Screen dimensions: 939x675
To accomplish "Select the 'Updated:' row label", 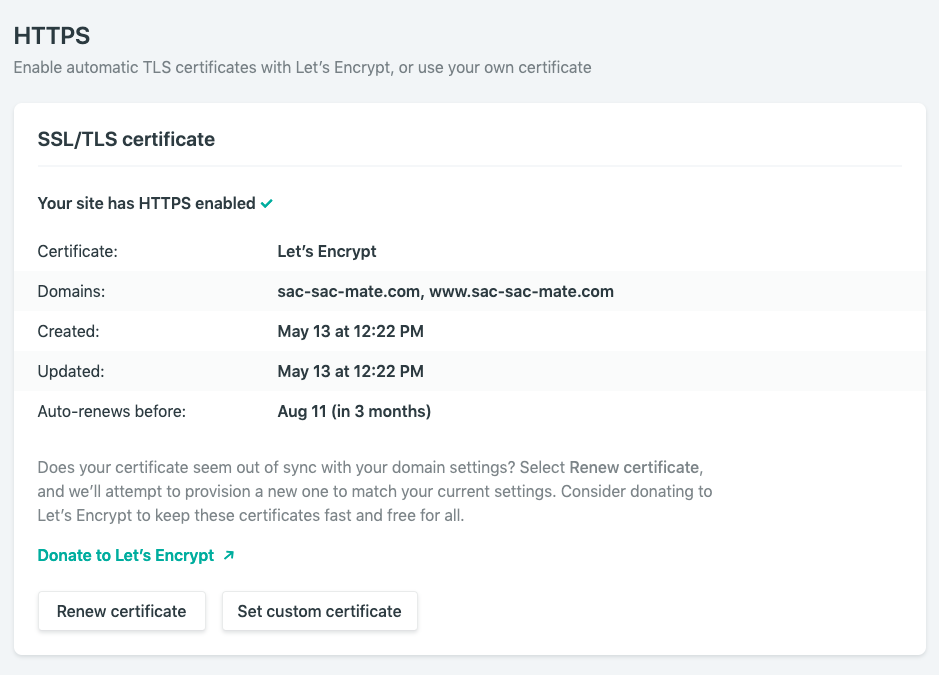I will 71,371.
